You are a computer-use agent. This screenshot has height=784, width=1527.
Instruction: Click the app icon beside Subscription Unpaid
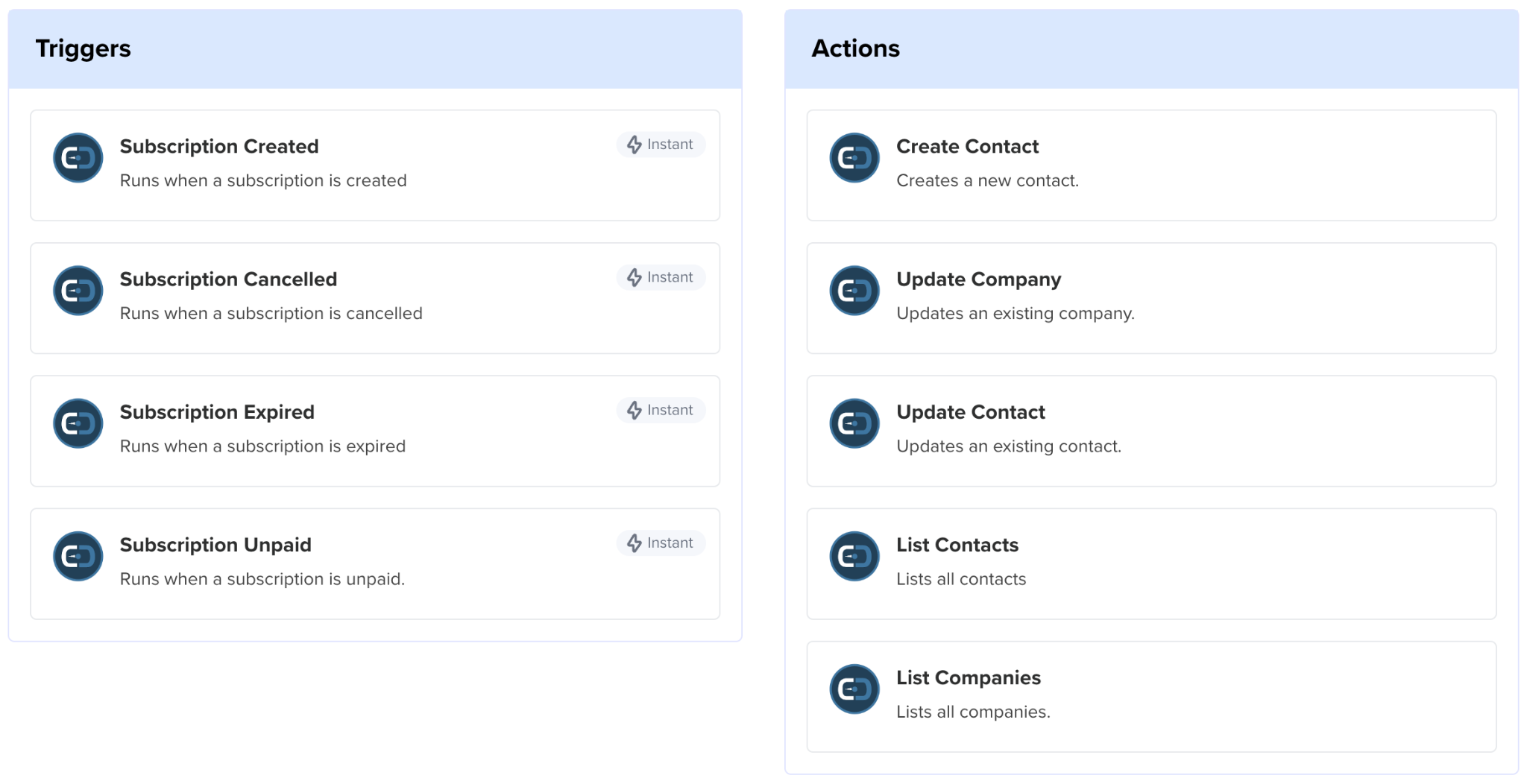click(x=78, y=556)
